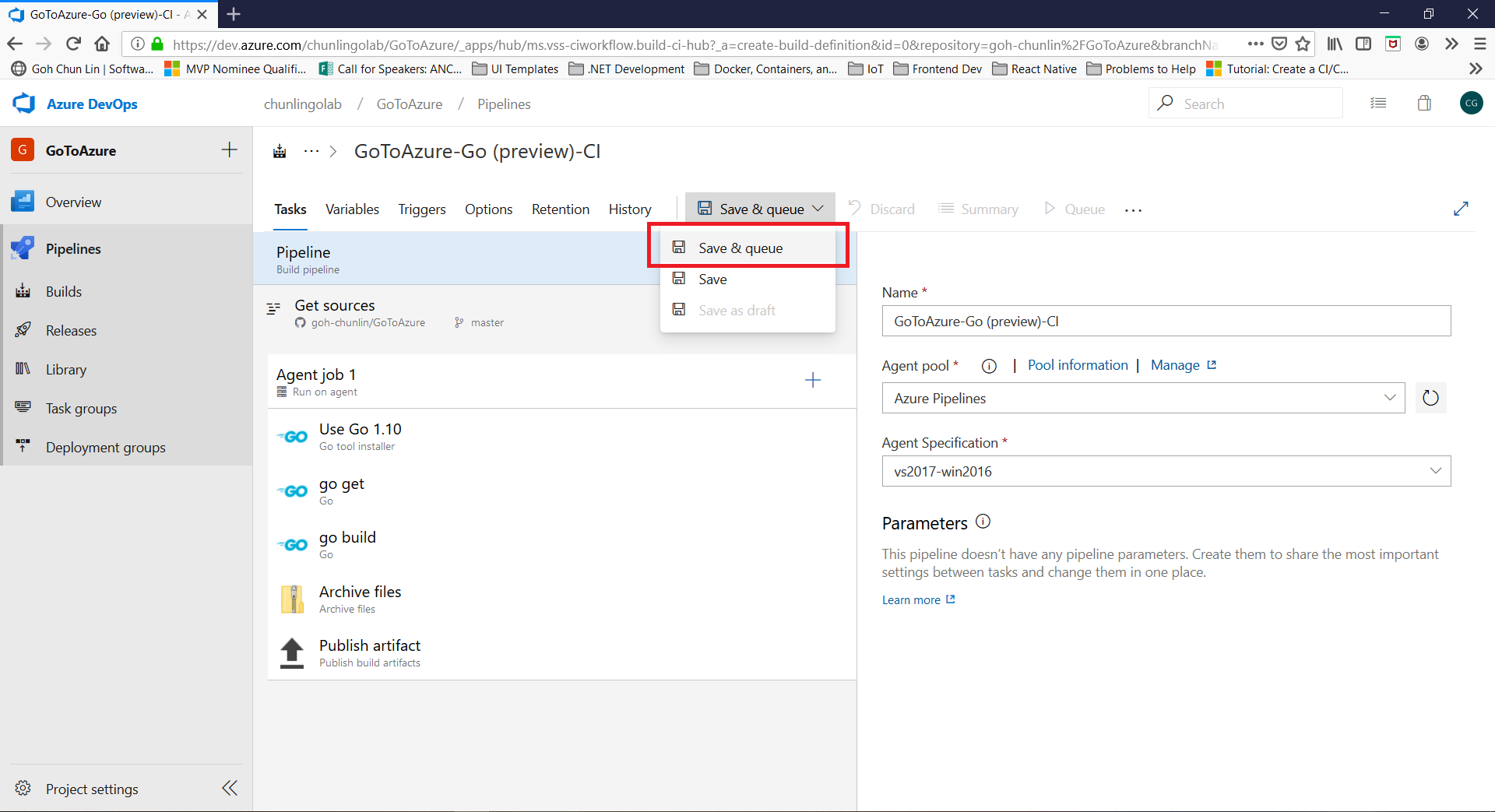Click the pipeline Name text field
Screen dimensions: 1495x812
[x=1166, y=322]
